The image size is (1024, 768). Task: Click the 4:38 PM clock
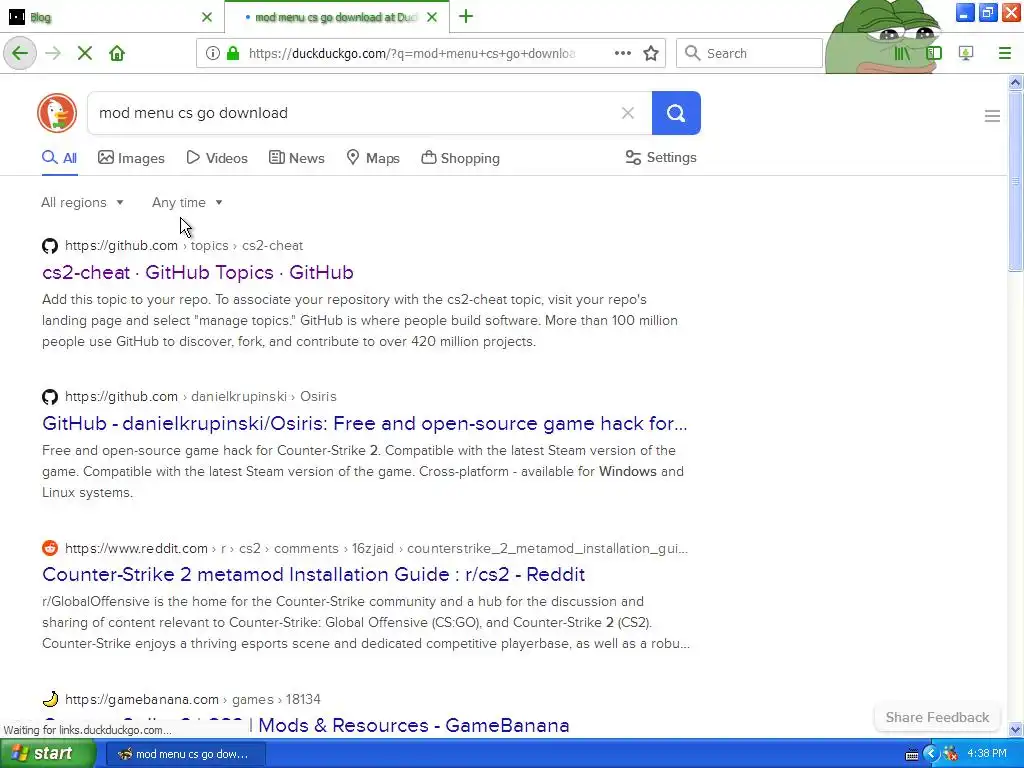(987, 754)
